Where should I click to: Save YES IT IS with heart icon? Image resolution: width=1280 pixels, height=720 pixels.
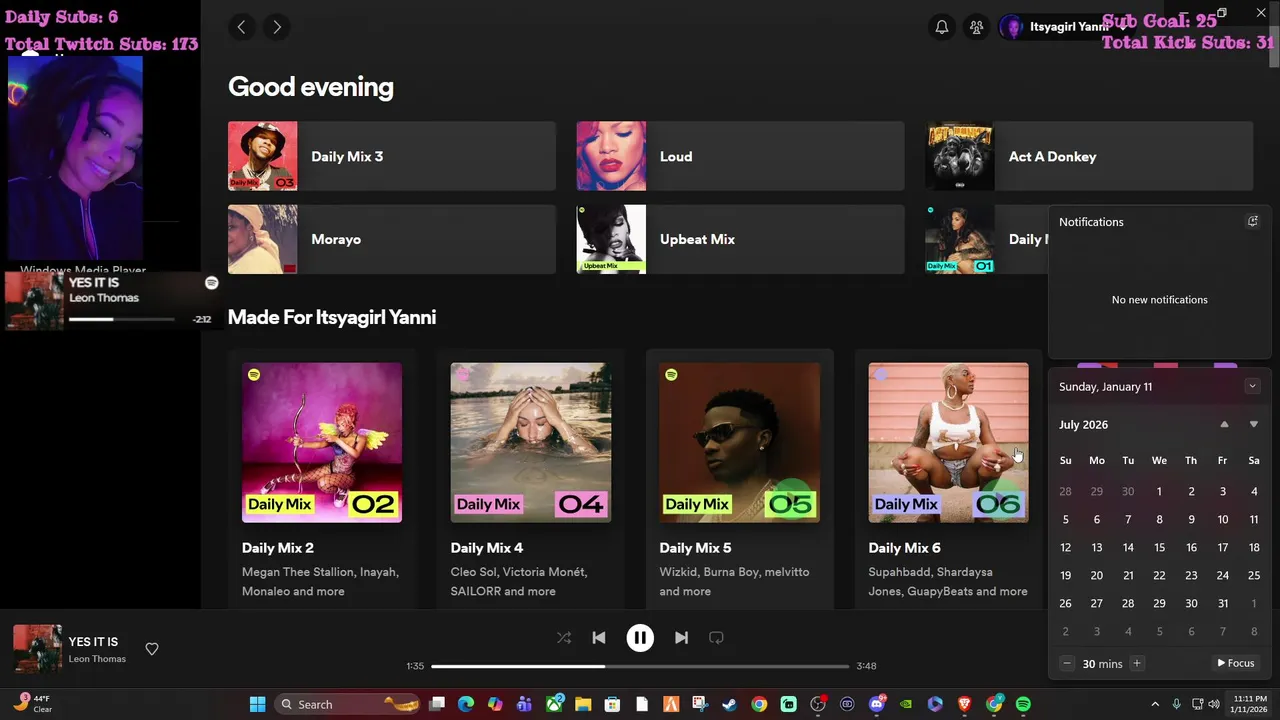click(x=152, y=649)
